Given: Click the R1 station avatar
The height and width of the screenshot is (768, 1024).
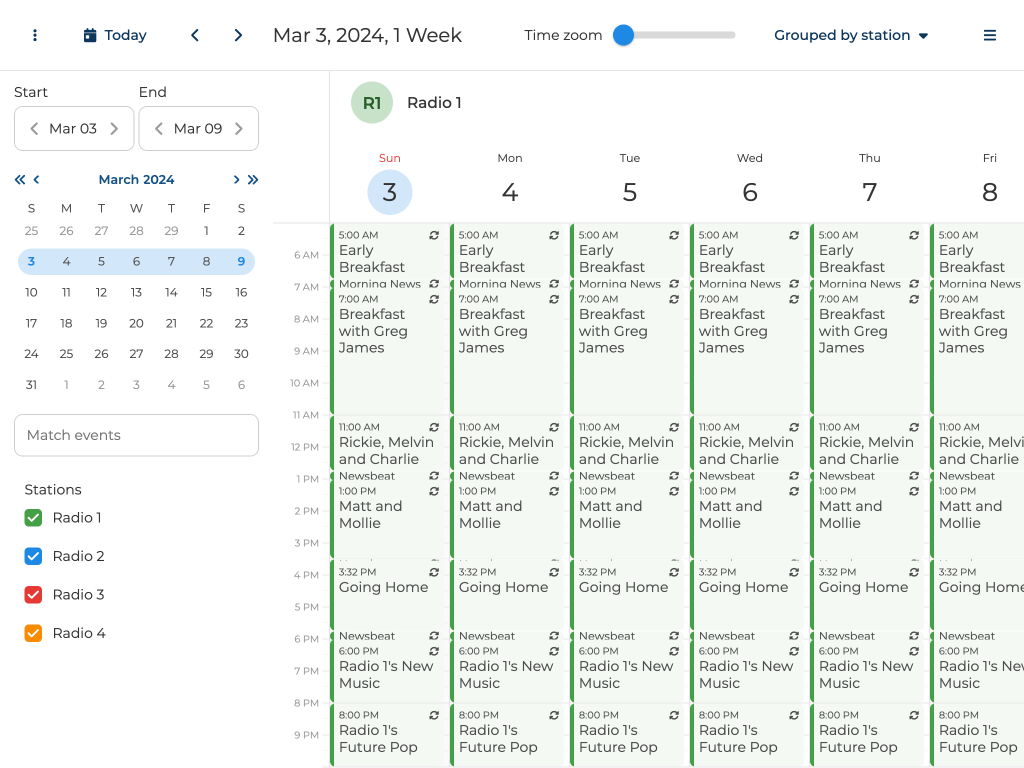Looking at the screenshot, I should pyautogui.click(x=372, y=103).
